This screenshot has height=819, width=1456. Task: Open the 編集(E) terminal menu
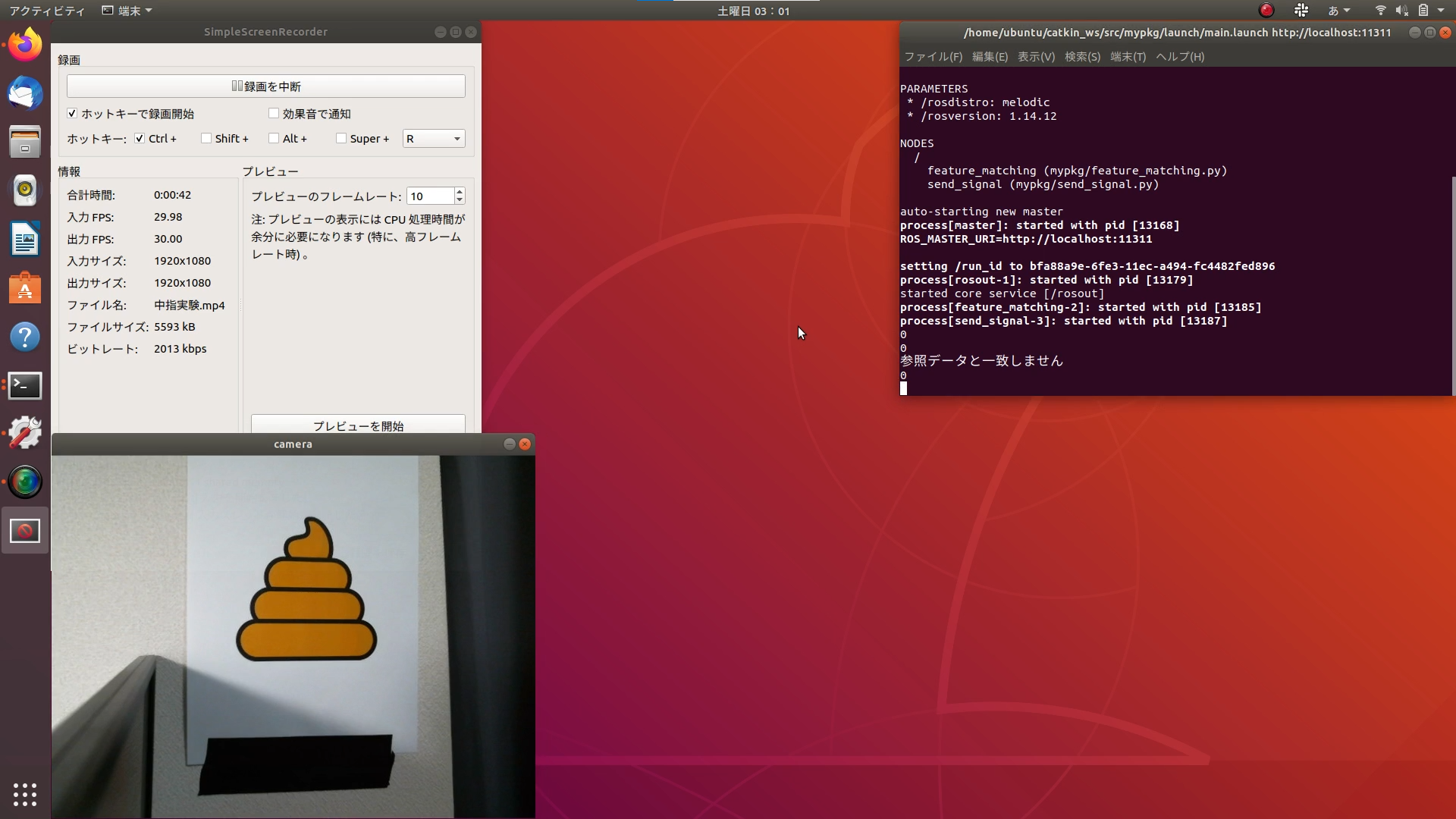click(x=990, y=57)
